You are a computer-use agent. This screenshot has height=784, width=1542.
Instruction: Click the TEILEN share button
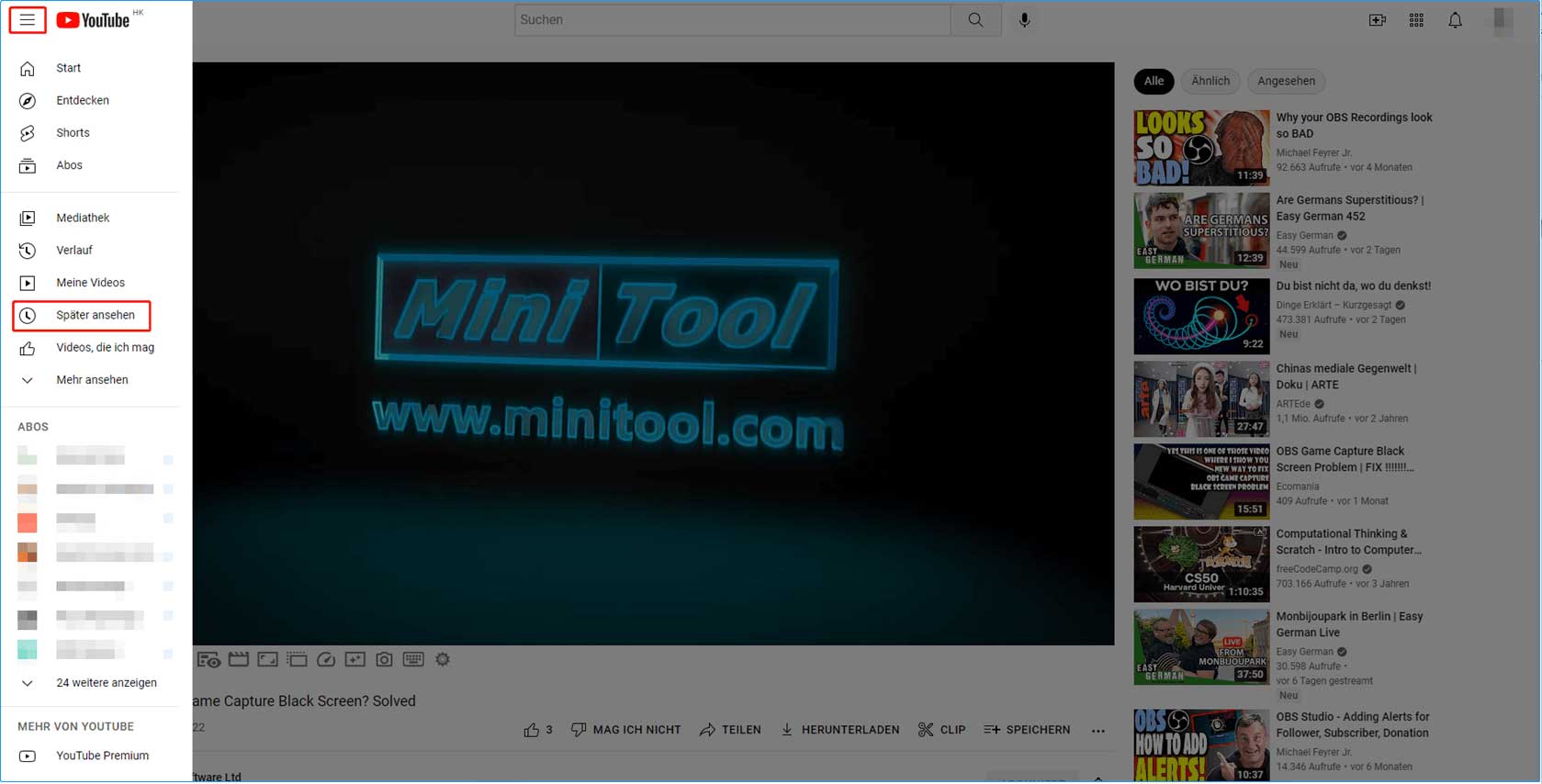pos(730,731)
